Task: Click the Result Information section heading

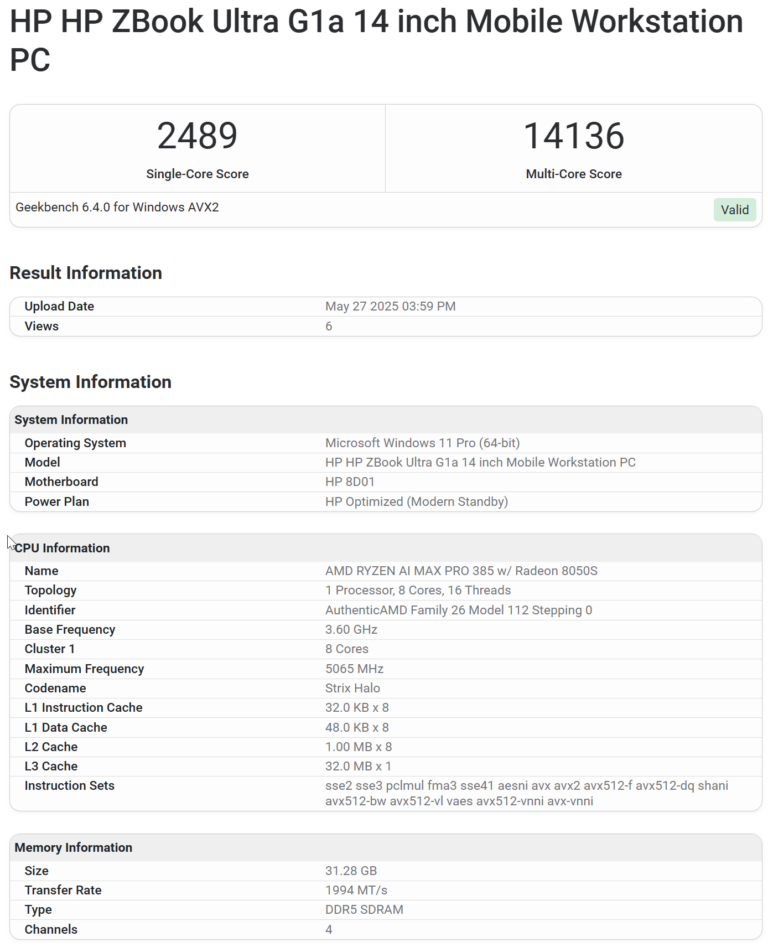Action: (85, 273)
